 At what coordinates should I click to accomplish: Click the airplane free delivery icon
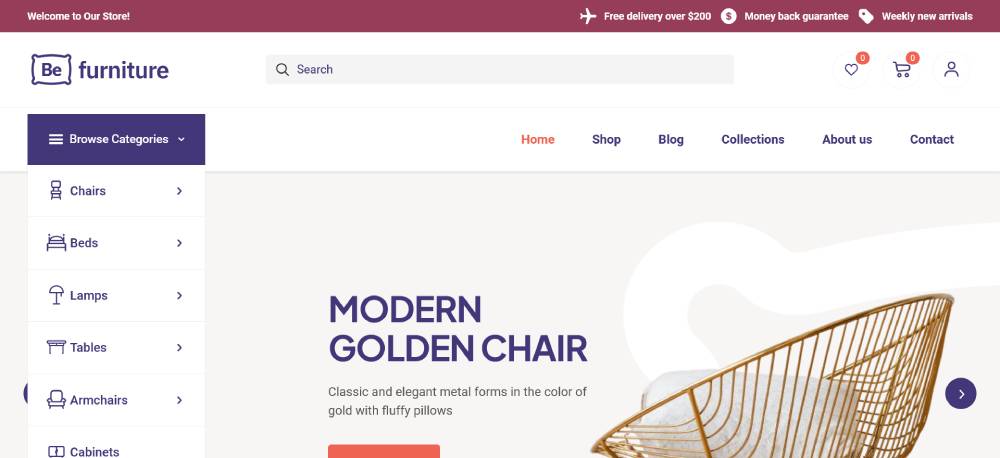(588, 16)
